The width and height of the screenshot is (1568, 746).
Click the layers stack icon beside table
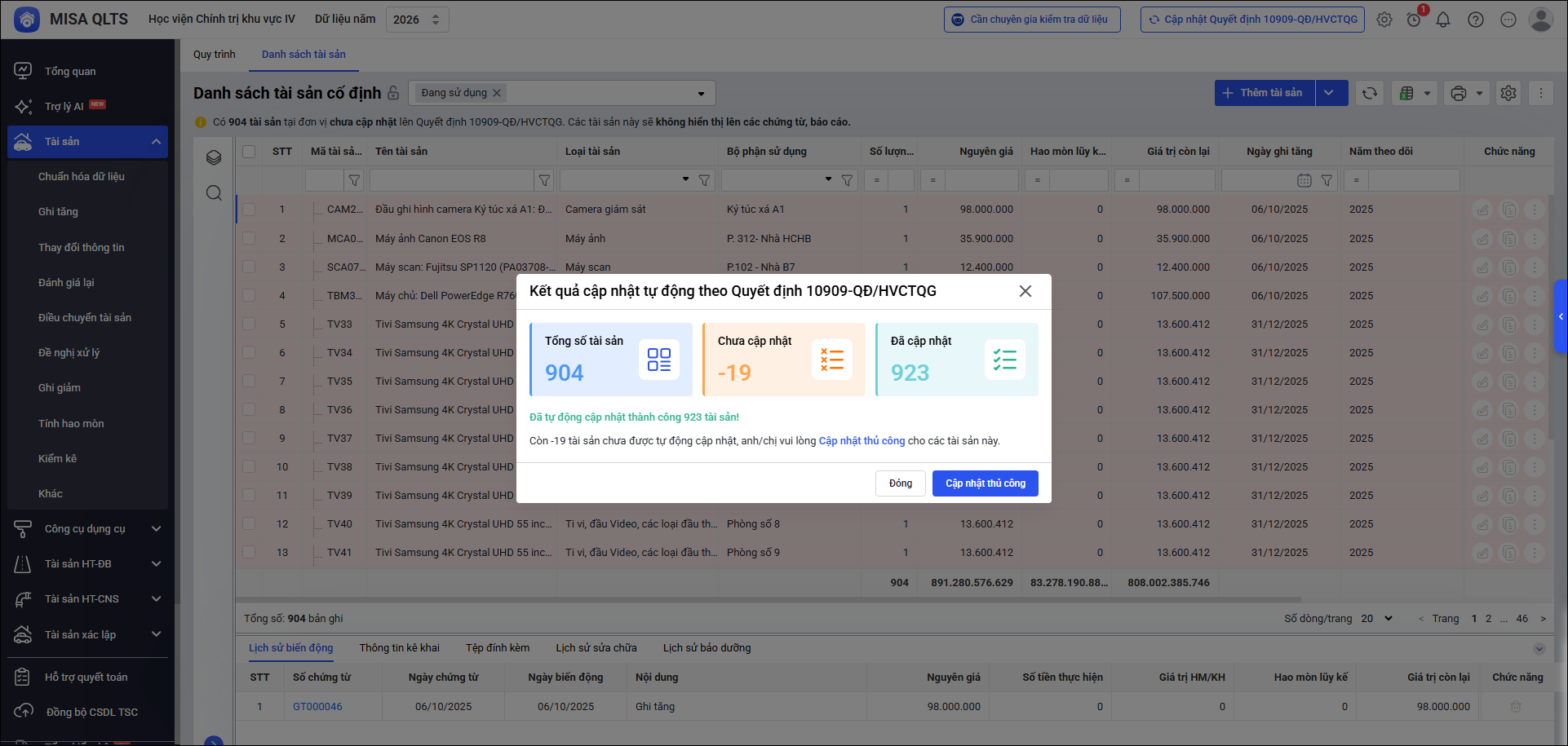click(x=214, y=157)
